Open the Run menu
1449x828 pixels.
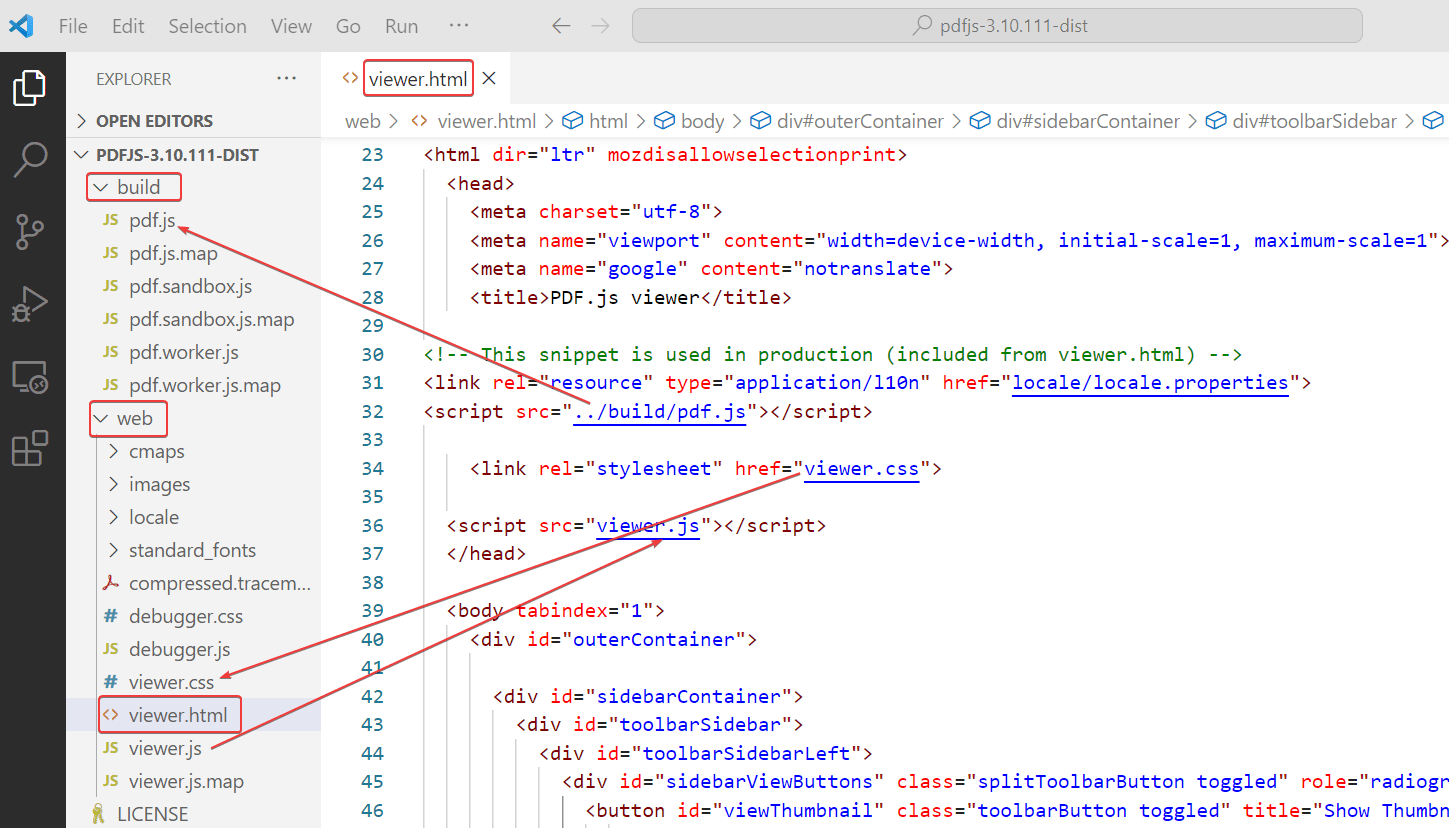(x=401, y=26)
